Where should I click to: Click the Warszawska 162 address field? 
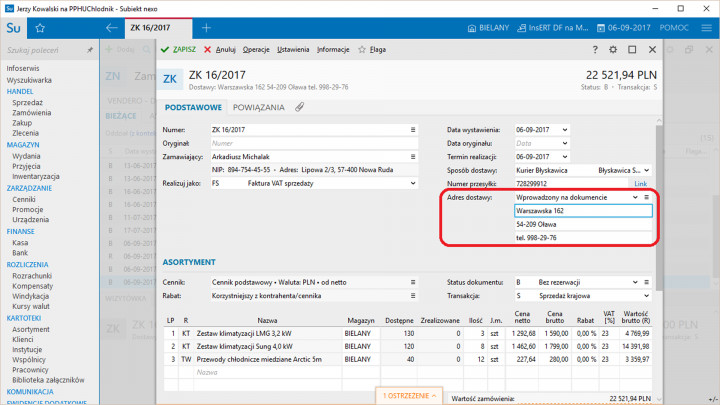click(581, 211)
